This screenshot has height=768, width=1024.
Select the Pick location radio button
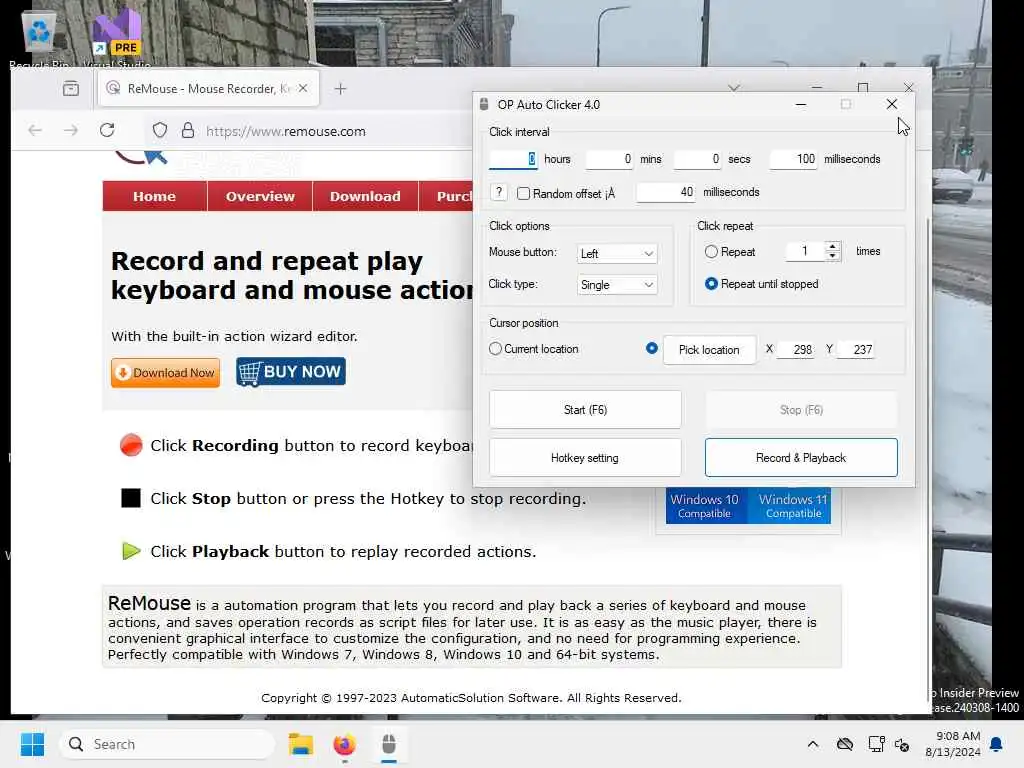pyautogui.click(x=651, y=348)
